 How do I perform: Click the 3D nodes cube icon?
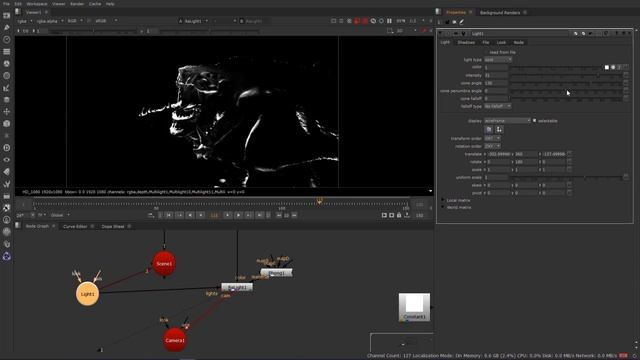point(7,124)
